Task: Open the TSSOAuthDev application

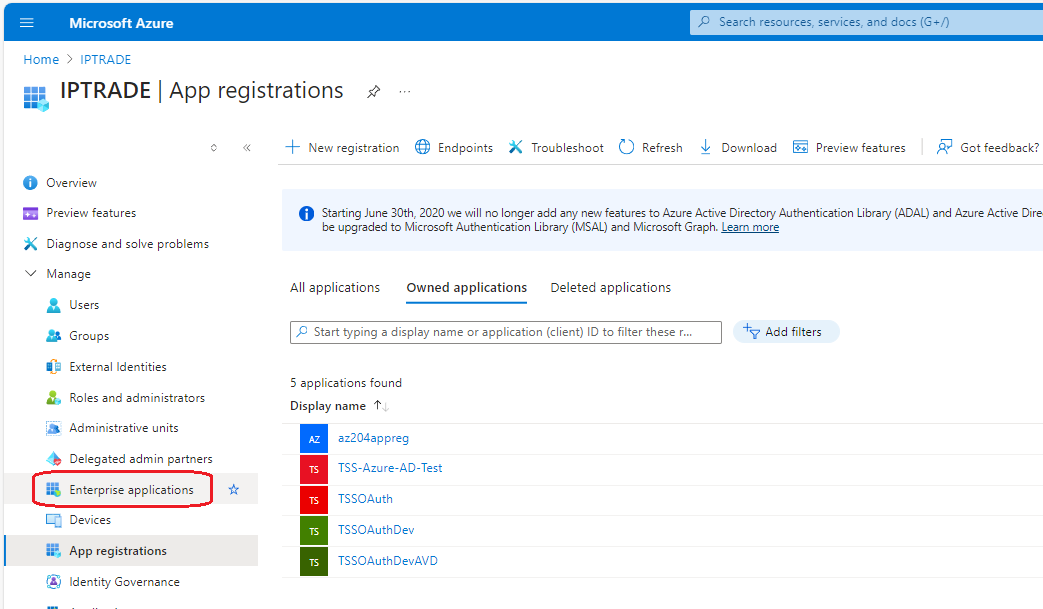Action: 376,530
